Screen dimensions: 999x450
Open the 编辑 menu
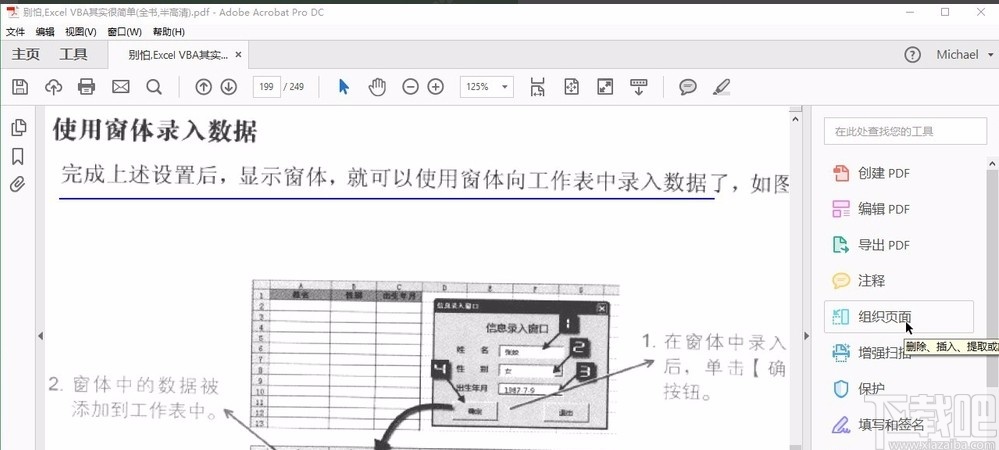pos(45,32)
